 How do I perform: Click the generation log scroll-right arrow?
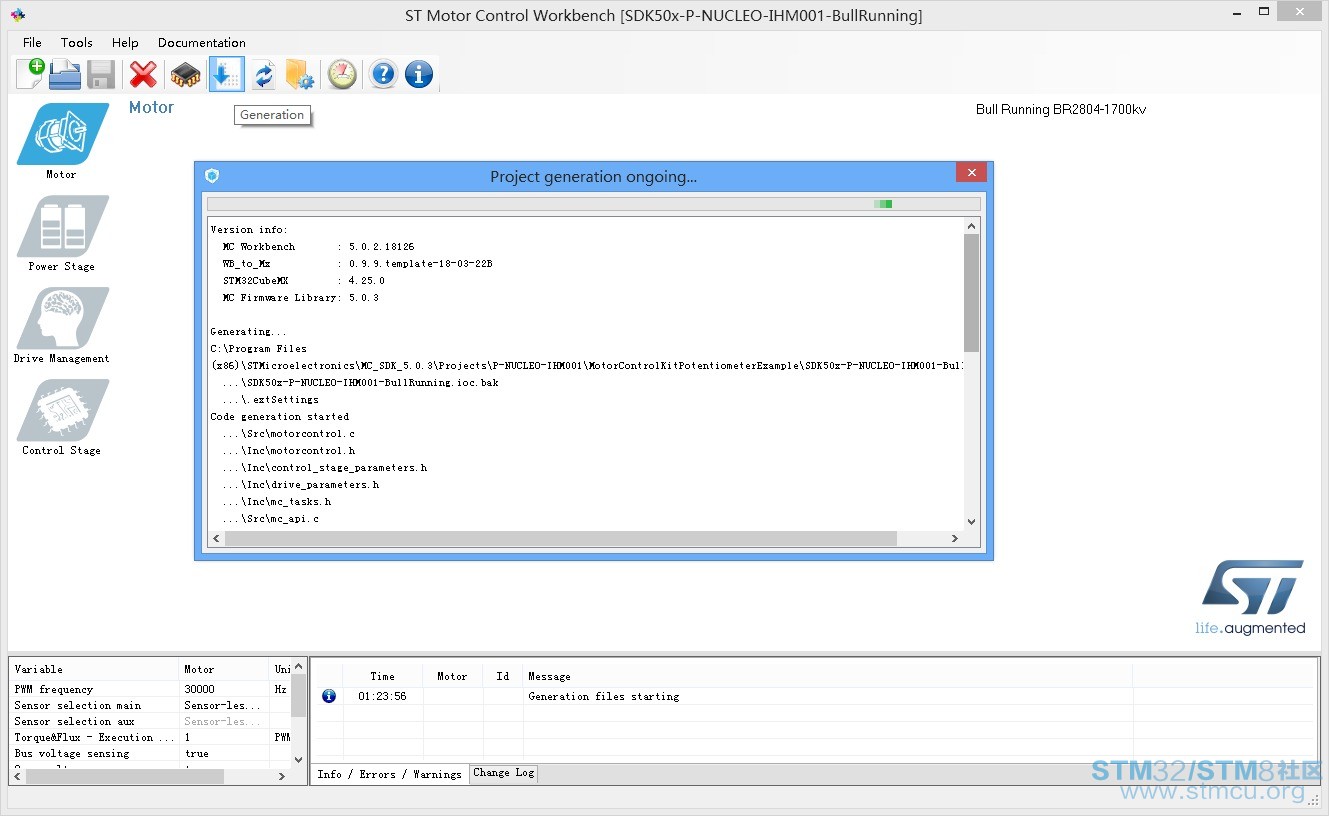[955, 538]
